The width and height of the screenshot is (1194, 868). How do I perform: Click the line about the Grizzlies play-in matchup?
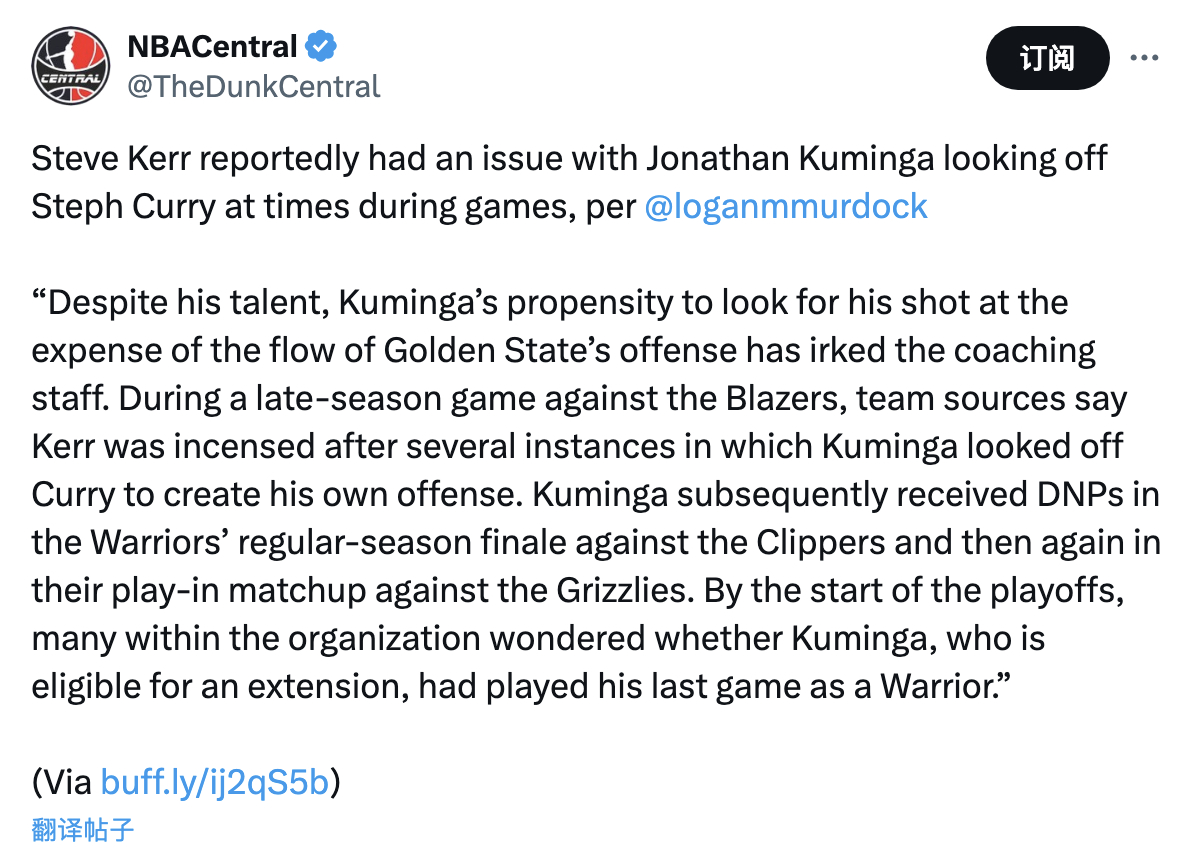tap(578, 591)
